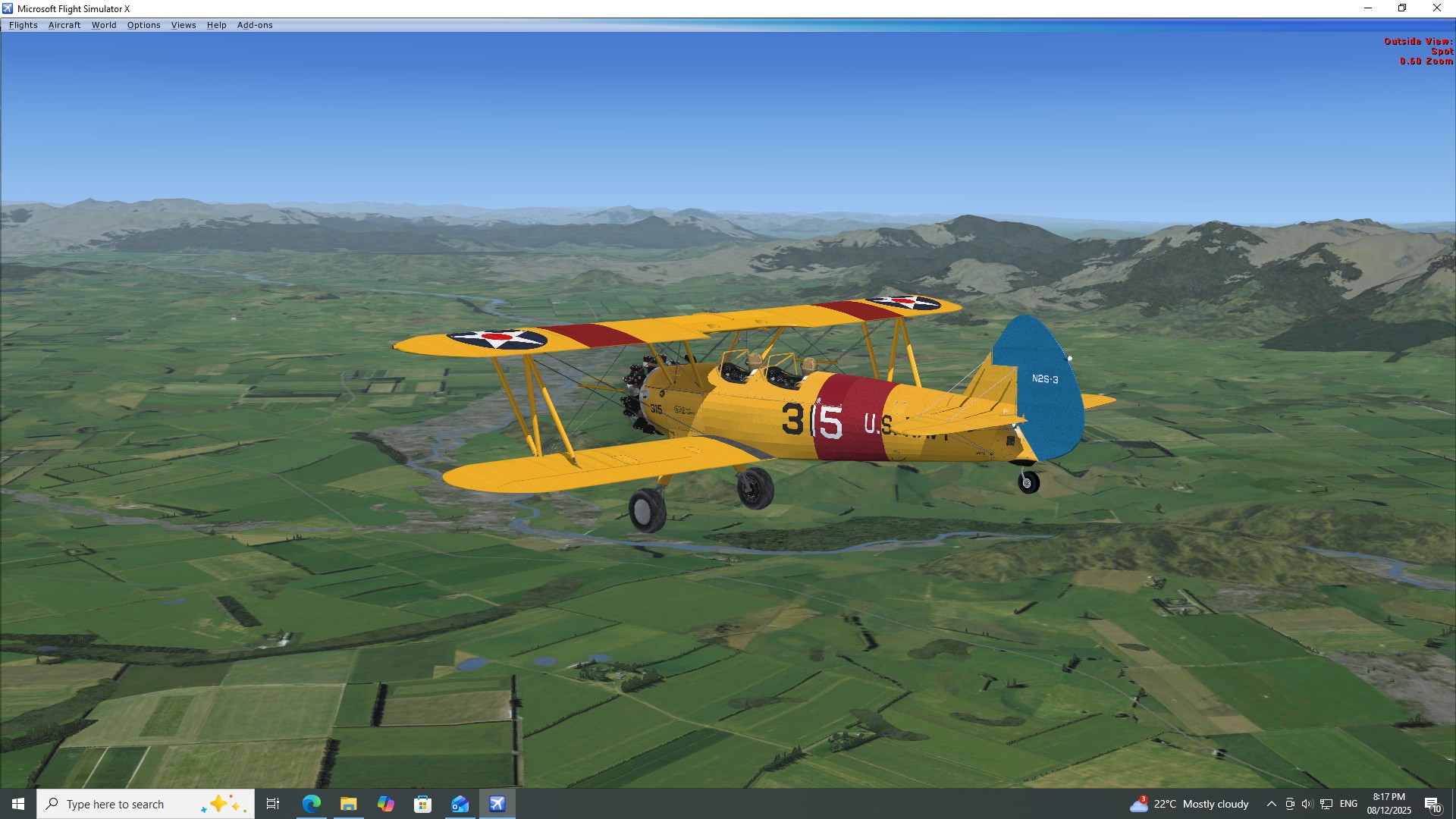Open the Help menu
This screenshot has width=1456, height=819.
tap(217, 25)
